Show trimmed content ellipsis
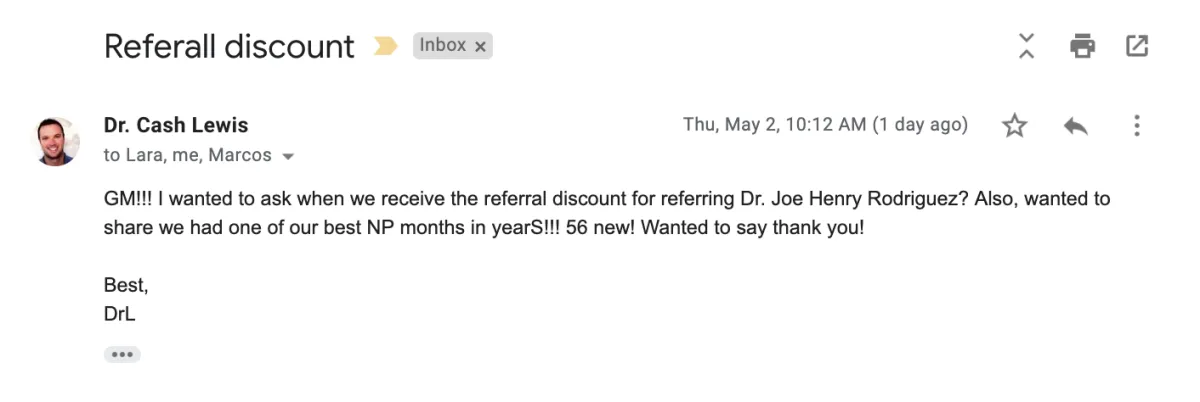 click(x=122, y=354)
